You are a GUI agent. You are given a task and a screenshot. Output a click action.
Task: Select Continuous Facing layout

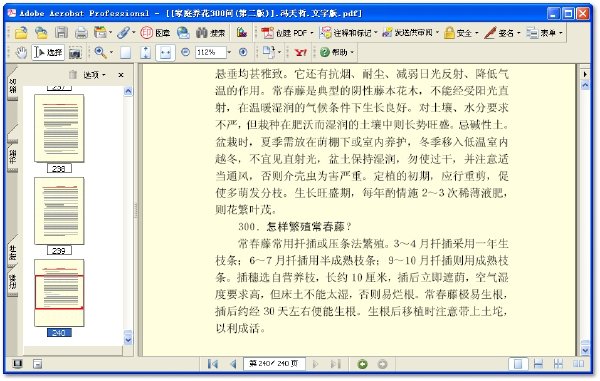pyautogui.click(x=558, y=364)
